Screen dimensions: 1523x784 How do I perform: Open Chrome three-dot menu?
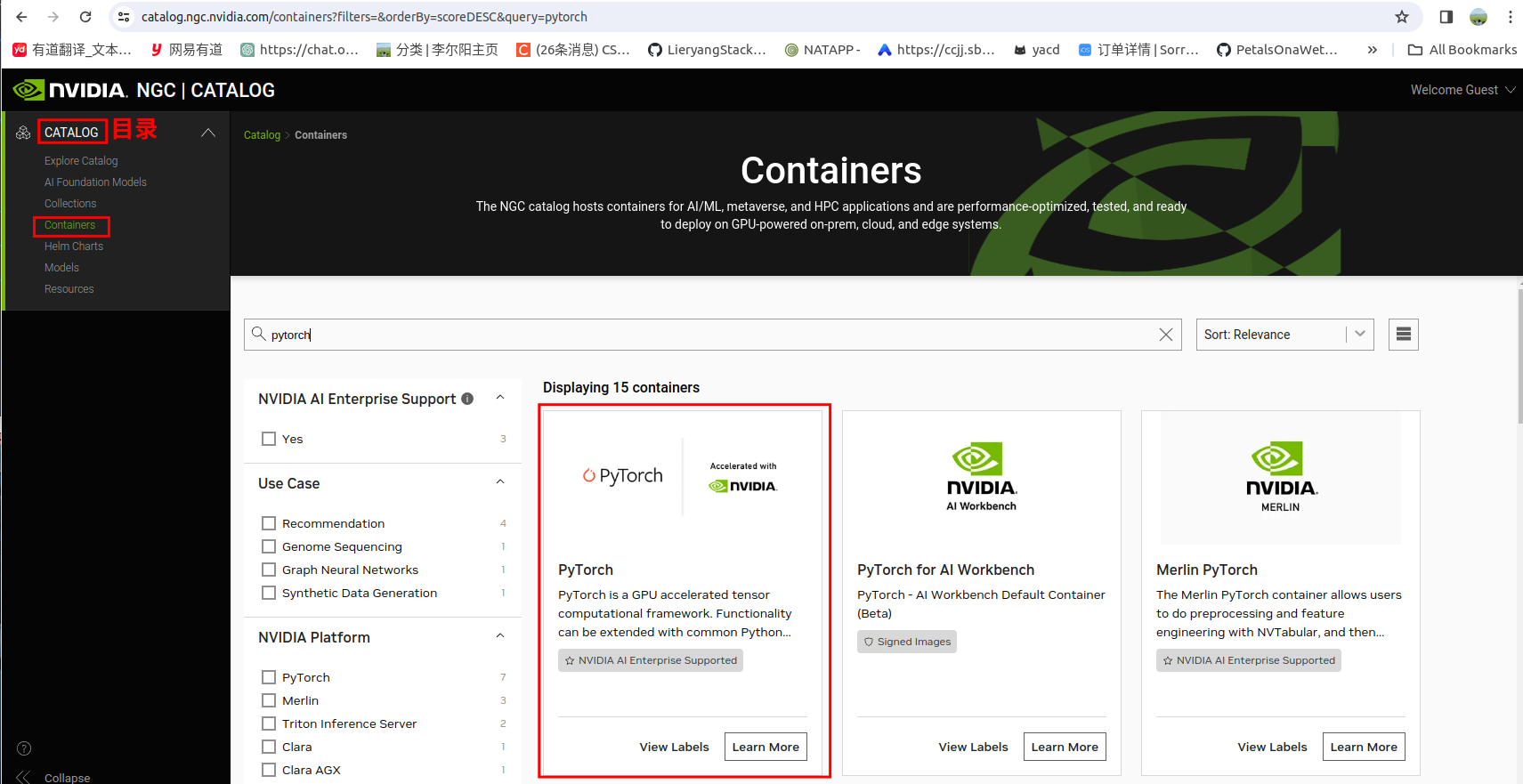pyautogui.click(x=1511, y=17)
